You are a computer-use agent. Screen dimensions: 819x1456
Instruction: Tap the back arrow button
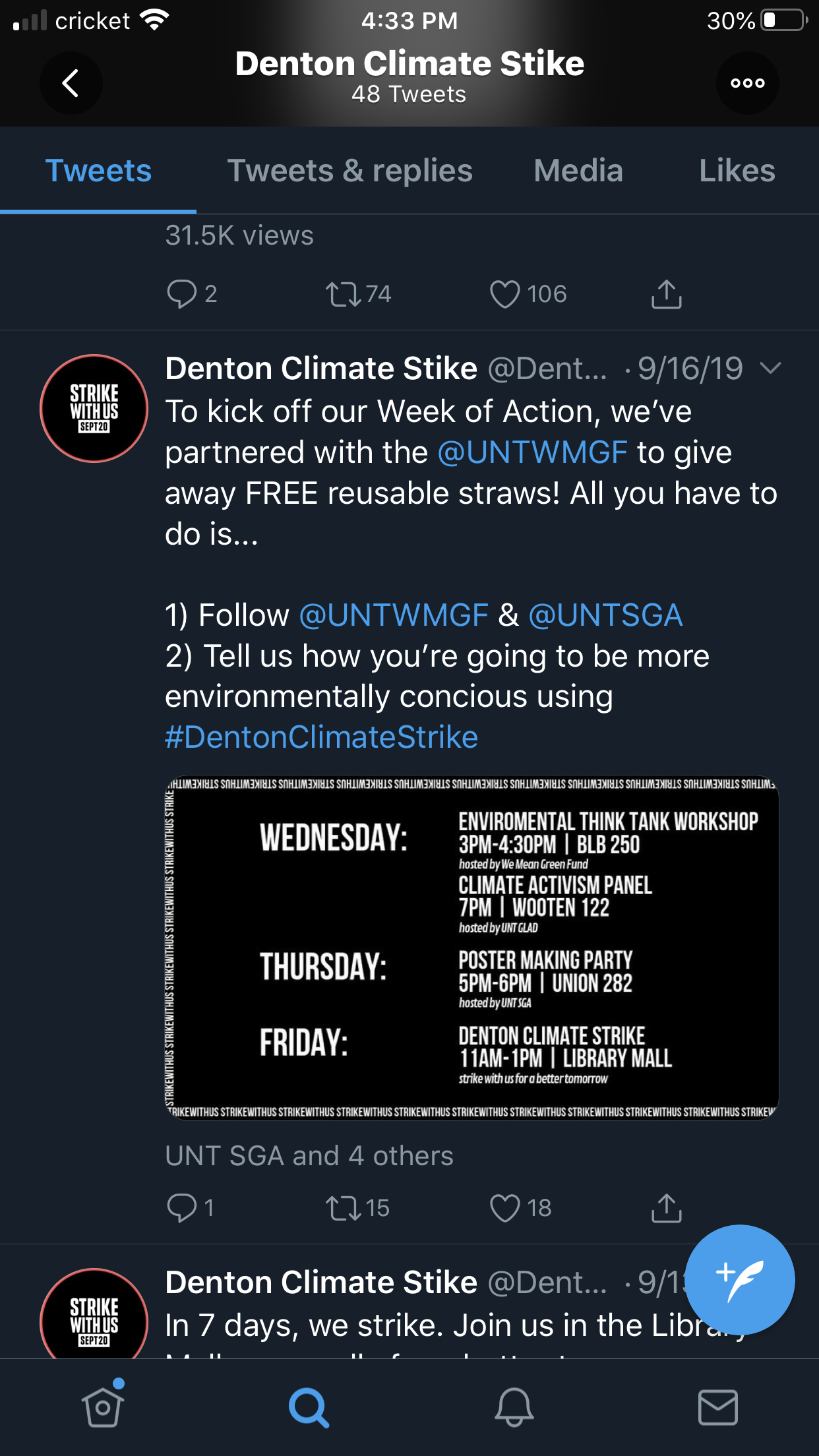(x=71, y=83)
